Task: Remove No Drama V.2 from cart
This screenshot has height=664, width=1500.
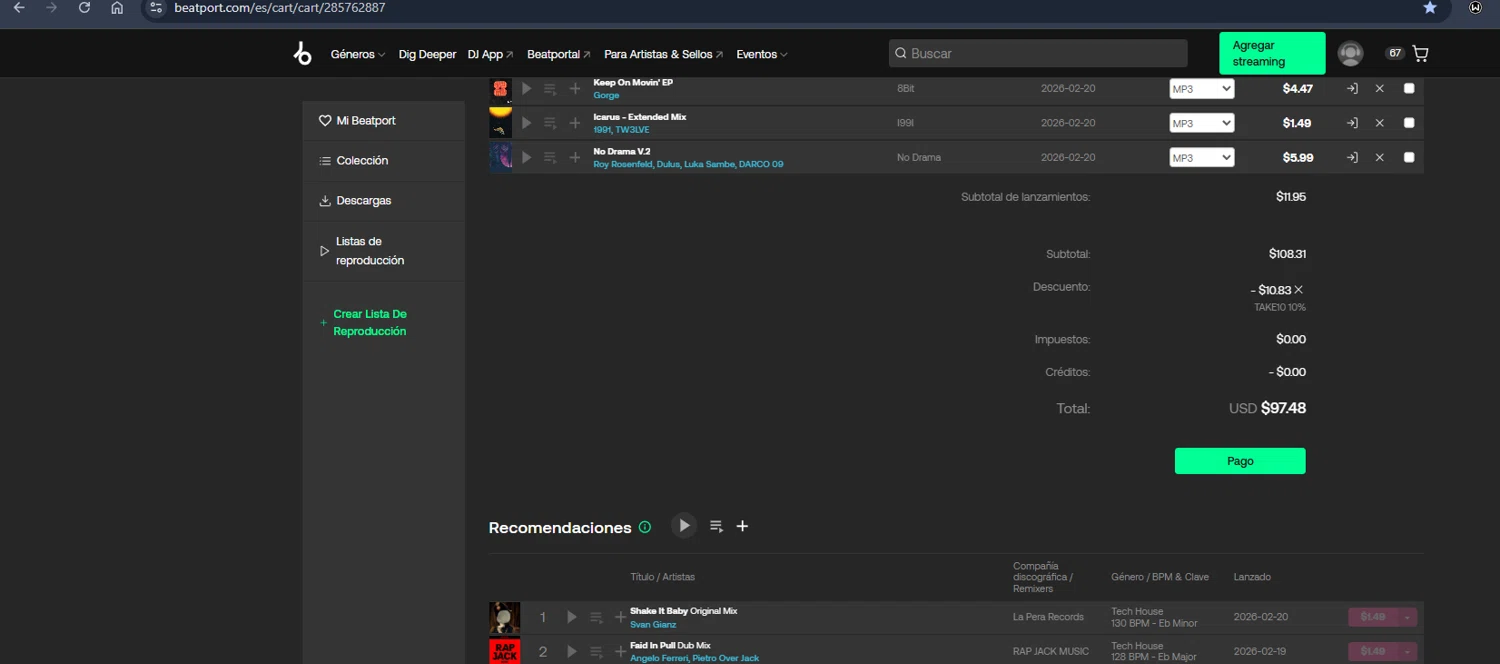Action: (1380, 157)
